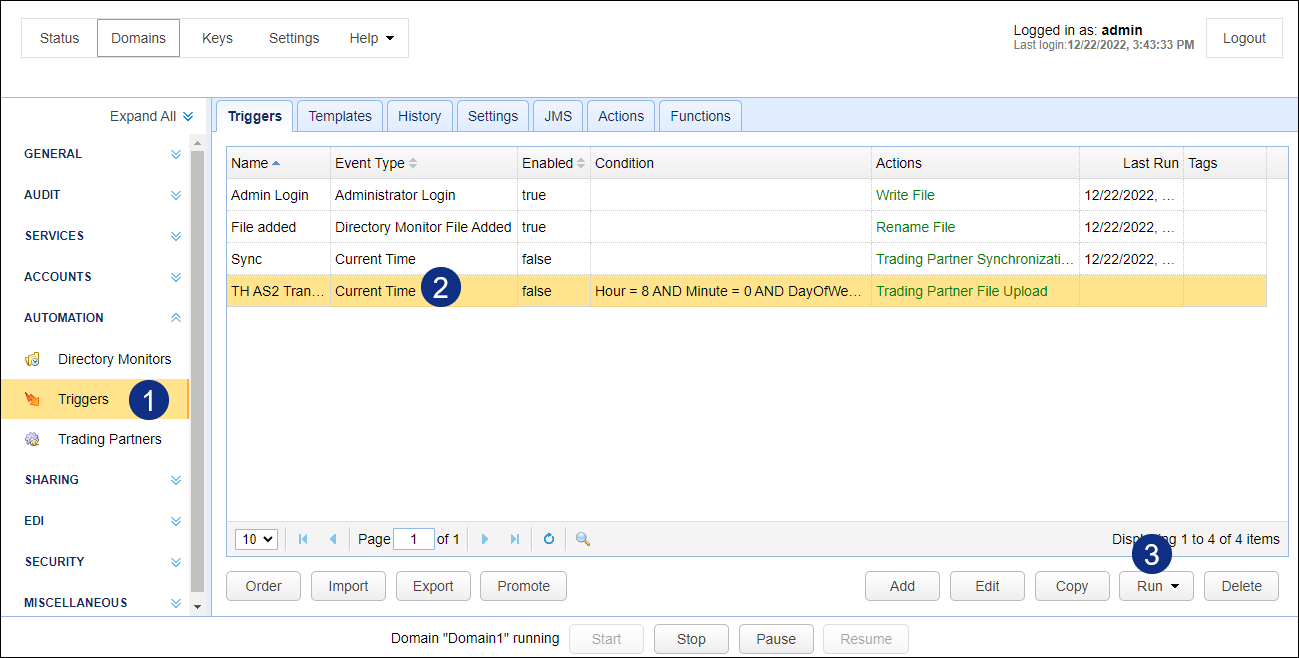Click the page number input field
This screenshot has width=1299, height=658.
[414, 539]
